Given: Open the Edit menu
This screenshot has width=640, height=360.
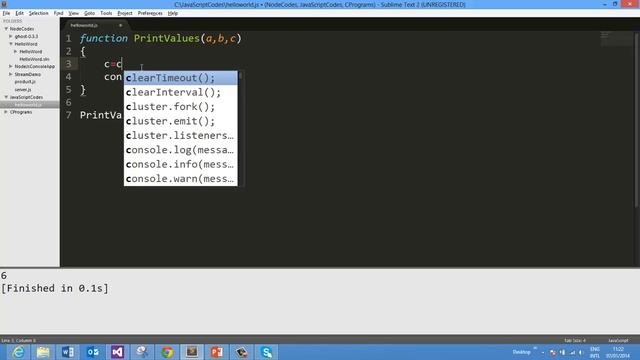Looking at the screenshot, I should [20, 13].
